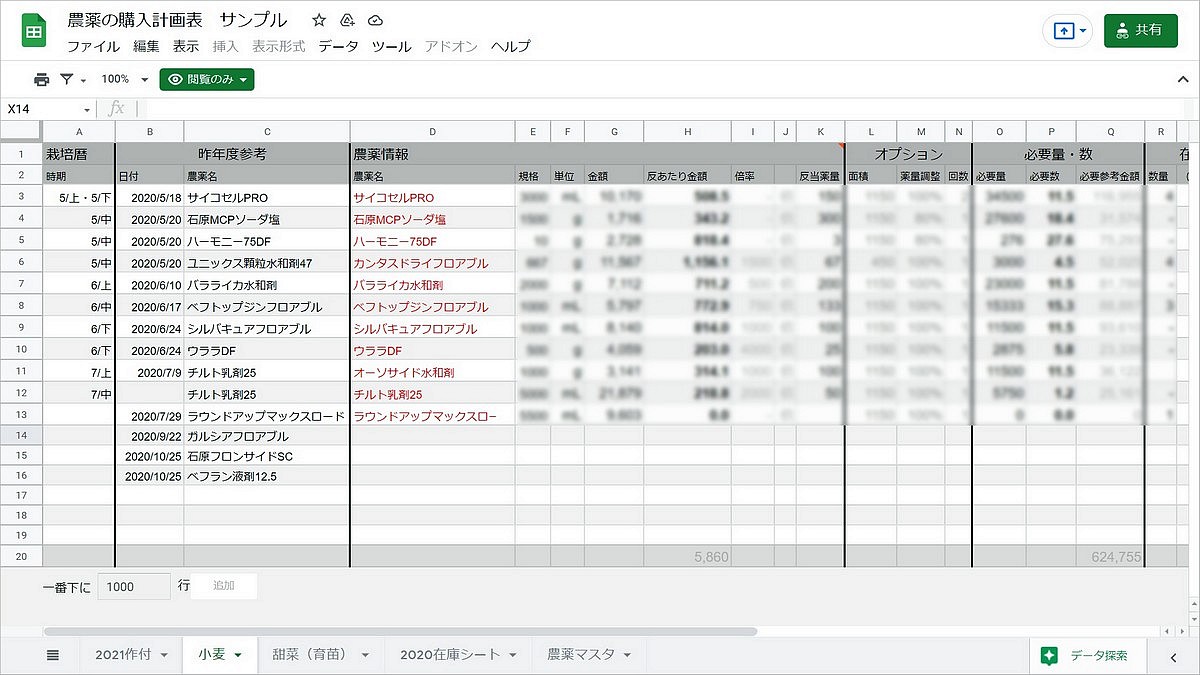Open the 2021作付 tab menu arrow
The height and width of the screenshot is (675, 1200).
(166, 655)
